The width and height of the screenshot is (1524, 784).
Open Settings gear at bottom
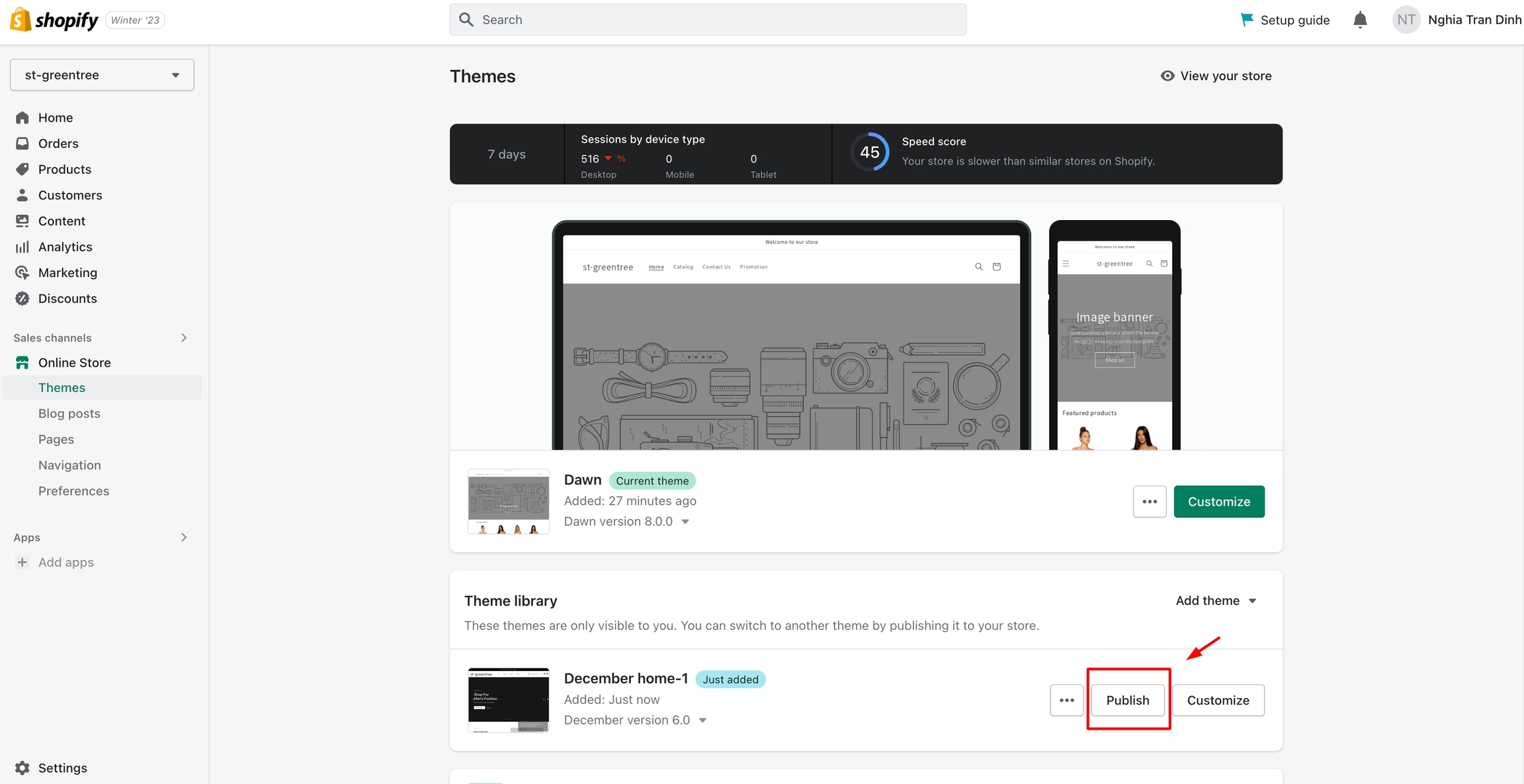tap(22, 767)
